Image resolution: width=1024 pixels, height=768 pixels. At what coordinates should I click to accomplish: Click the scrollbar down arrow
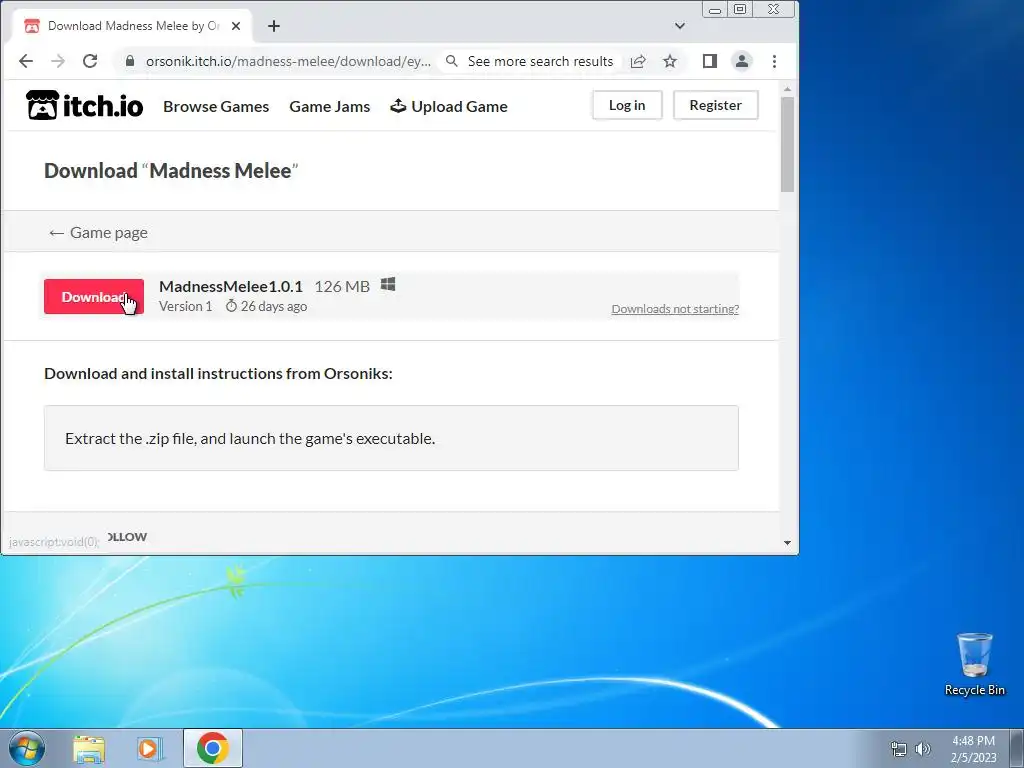tap(787, 543)
